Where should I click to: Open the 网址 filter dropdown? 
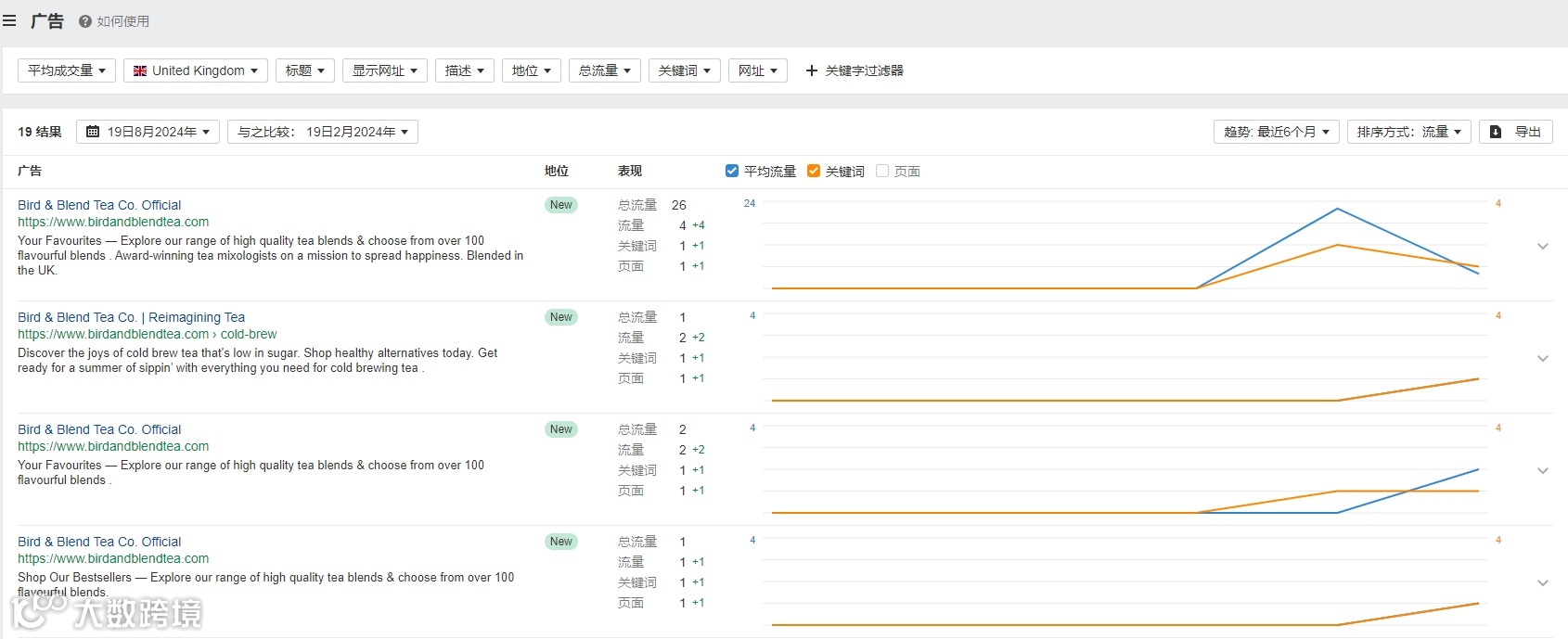[758, 70]
